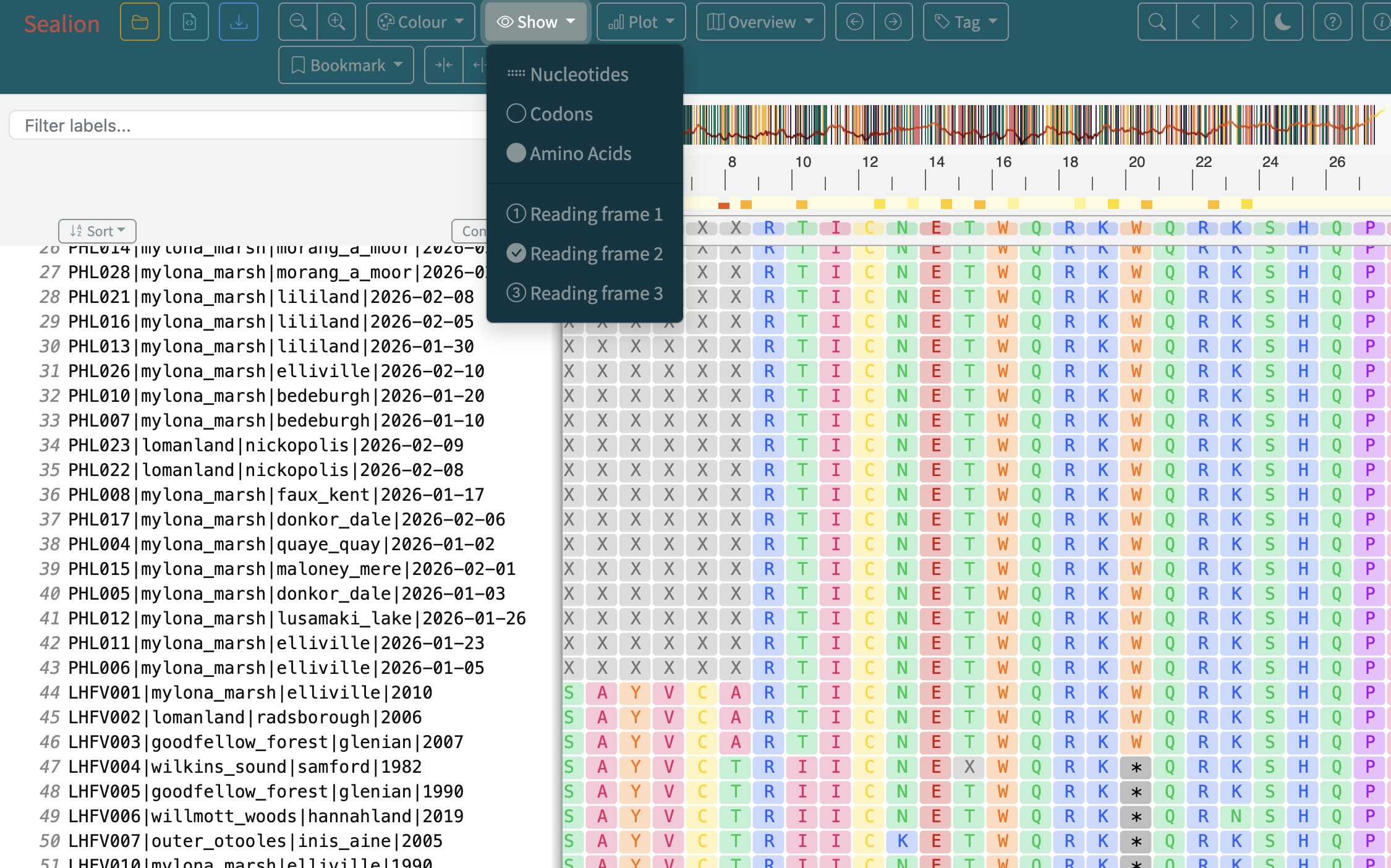Expand the Plot dropdown menu
This screenshot has height=868, width=1391.
tap(641, 22)
